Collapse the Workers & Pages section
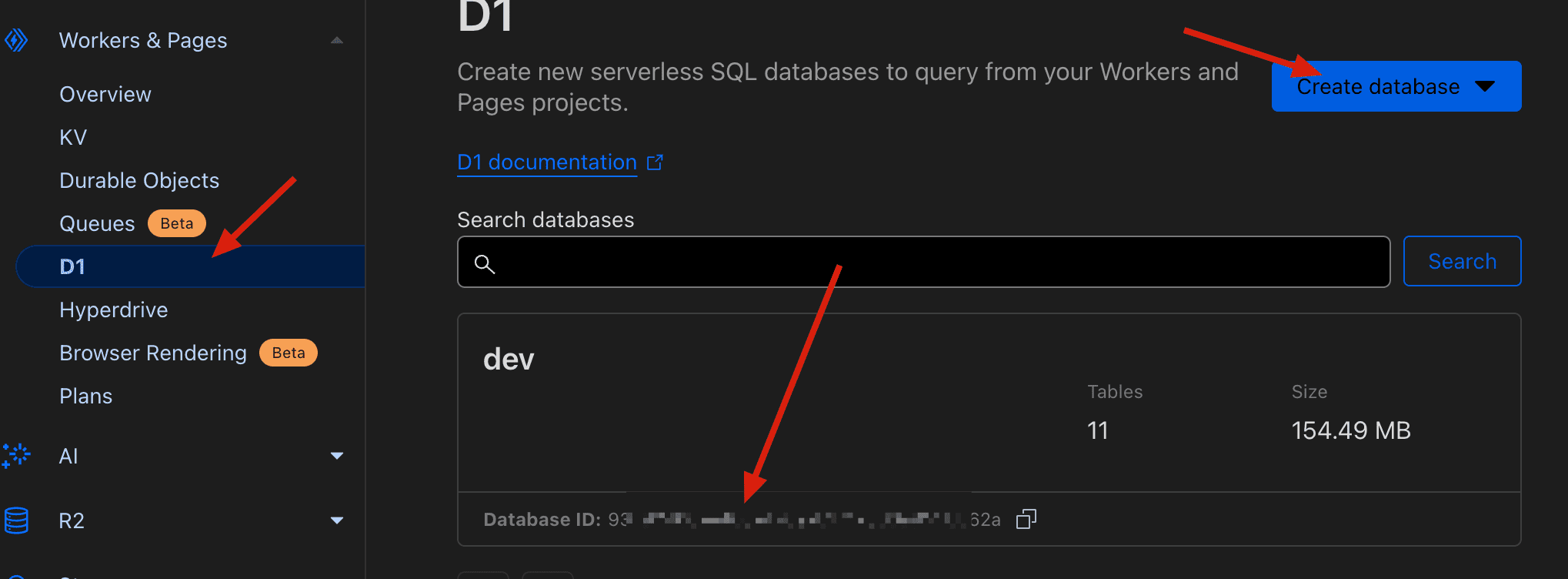The height and width of the screenshot is (579, 1568). pyautogui.click(x=337, y=40)
